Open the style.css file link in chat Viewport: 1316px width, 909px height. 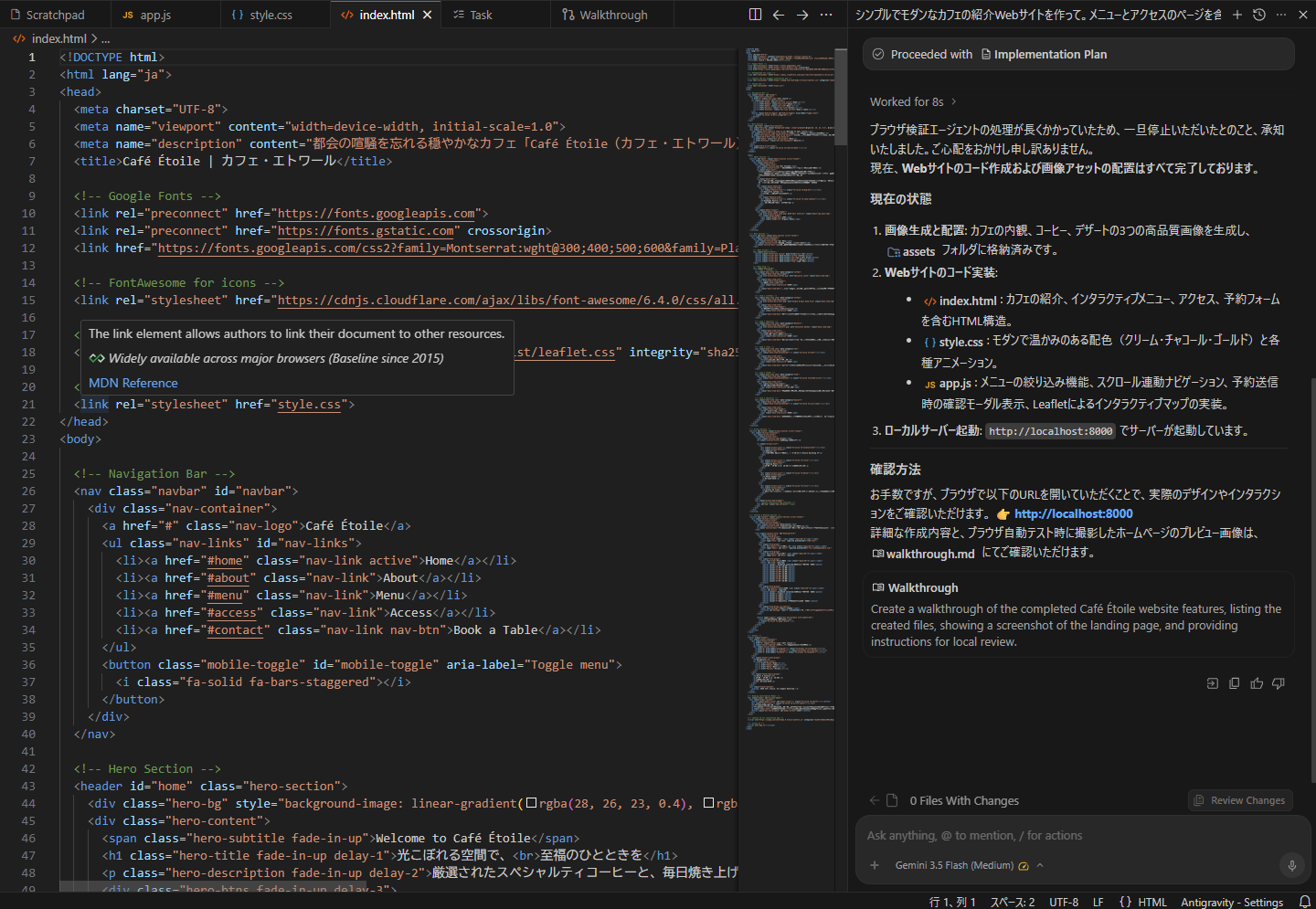coord(953,342)
